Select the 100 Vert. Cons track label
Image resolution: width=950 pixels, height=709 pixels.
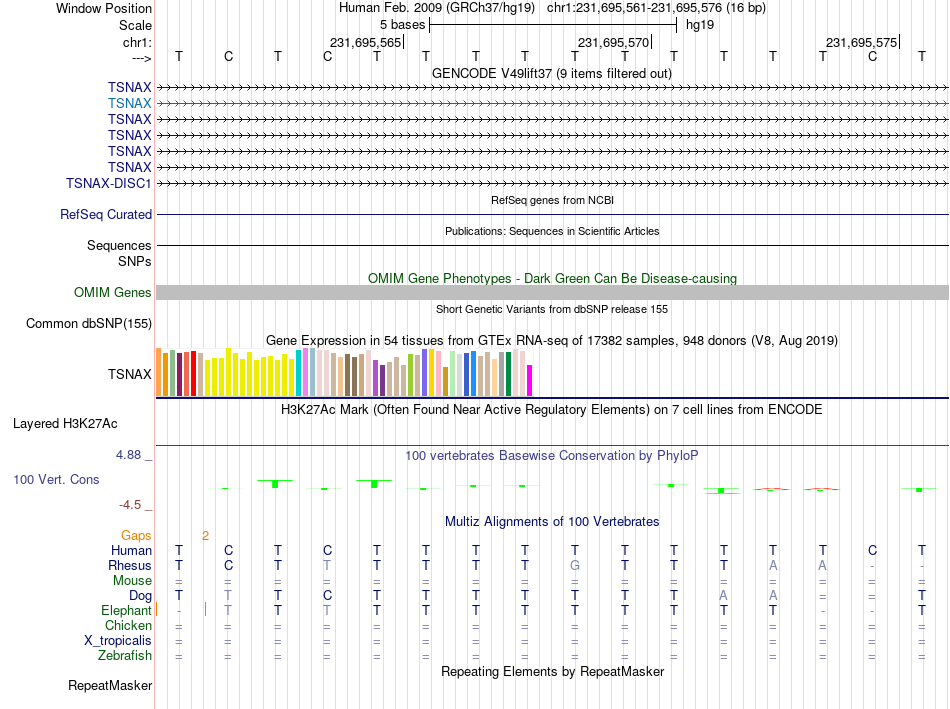coord(56,479)
